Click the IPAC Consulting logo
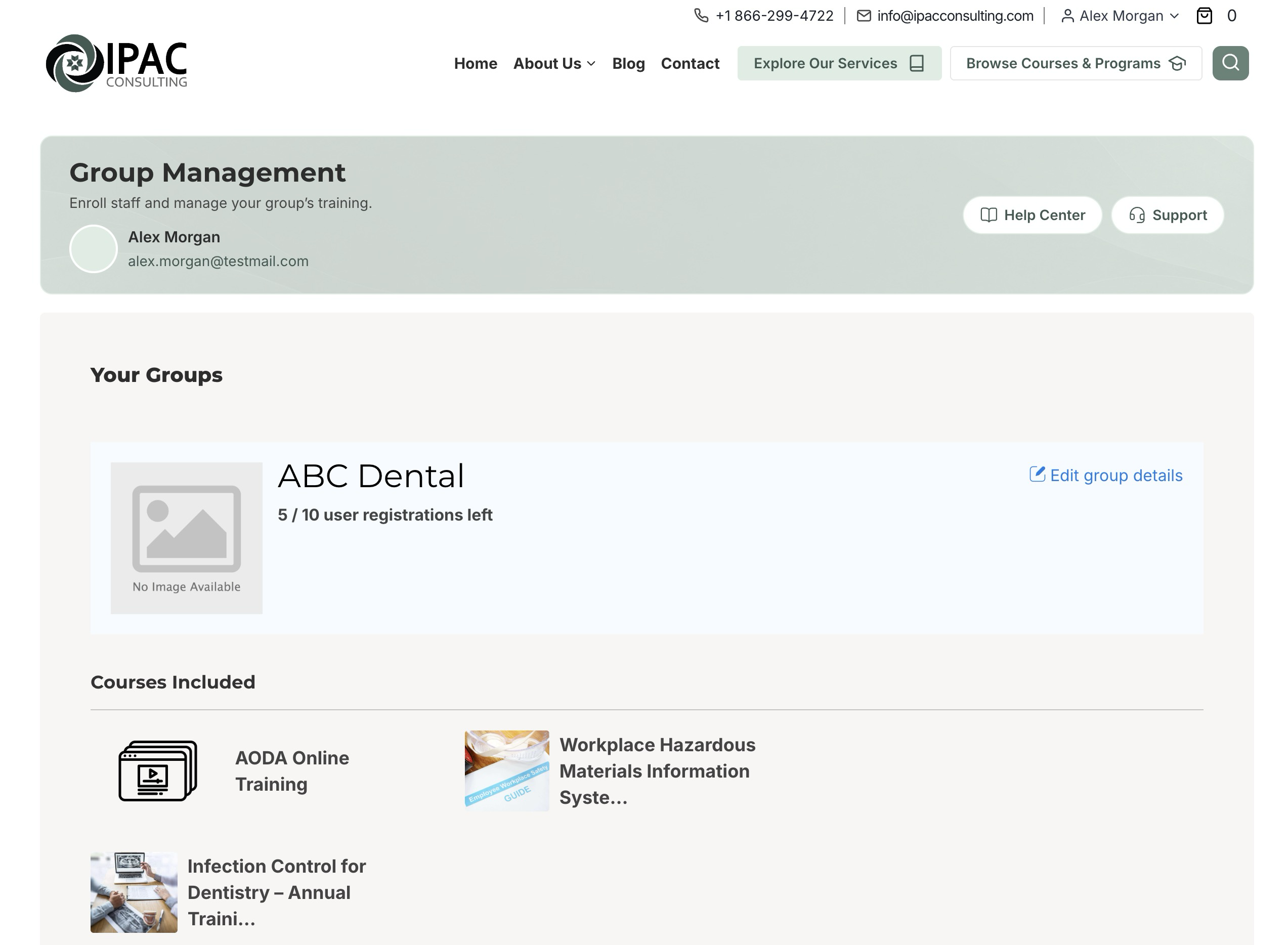The width and height of the screenshot is (1288, 945). click(x=116, y=63)
